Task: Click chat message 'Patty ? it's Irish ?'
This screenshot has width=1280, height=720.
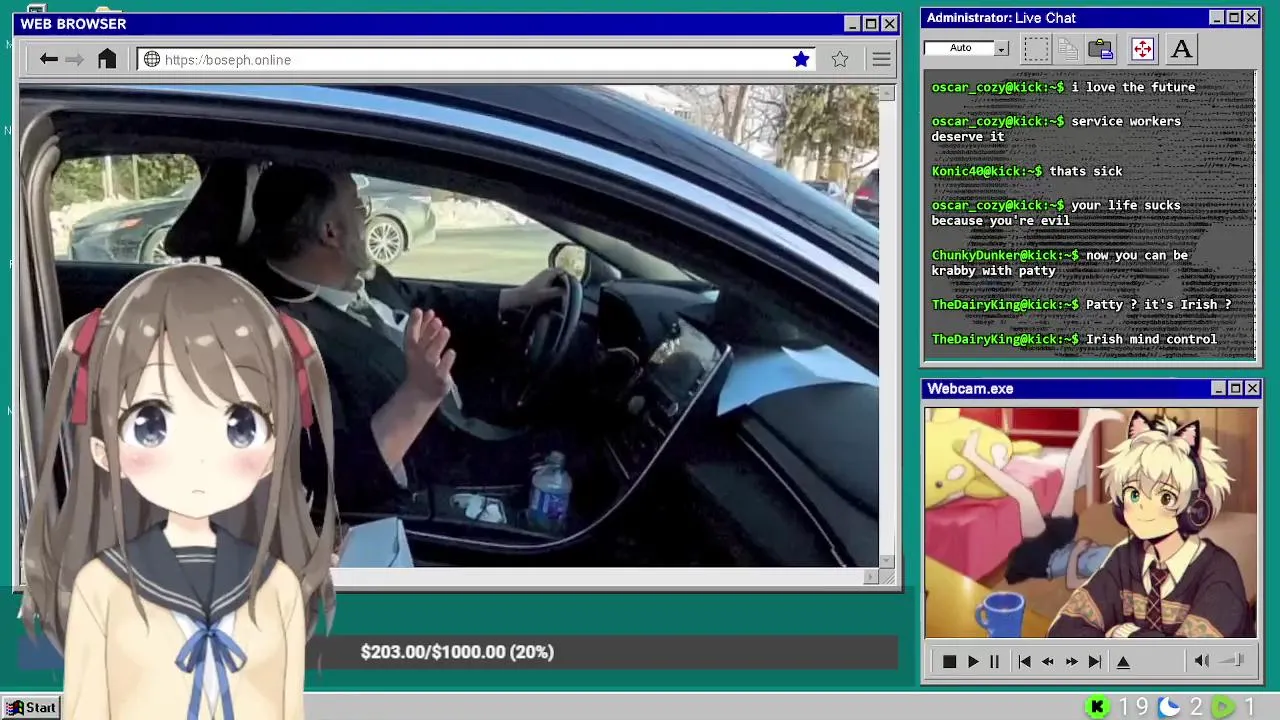Action: (x=1158, y=305)
